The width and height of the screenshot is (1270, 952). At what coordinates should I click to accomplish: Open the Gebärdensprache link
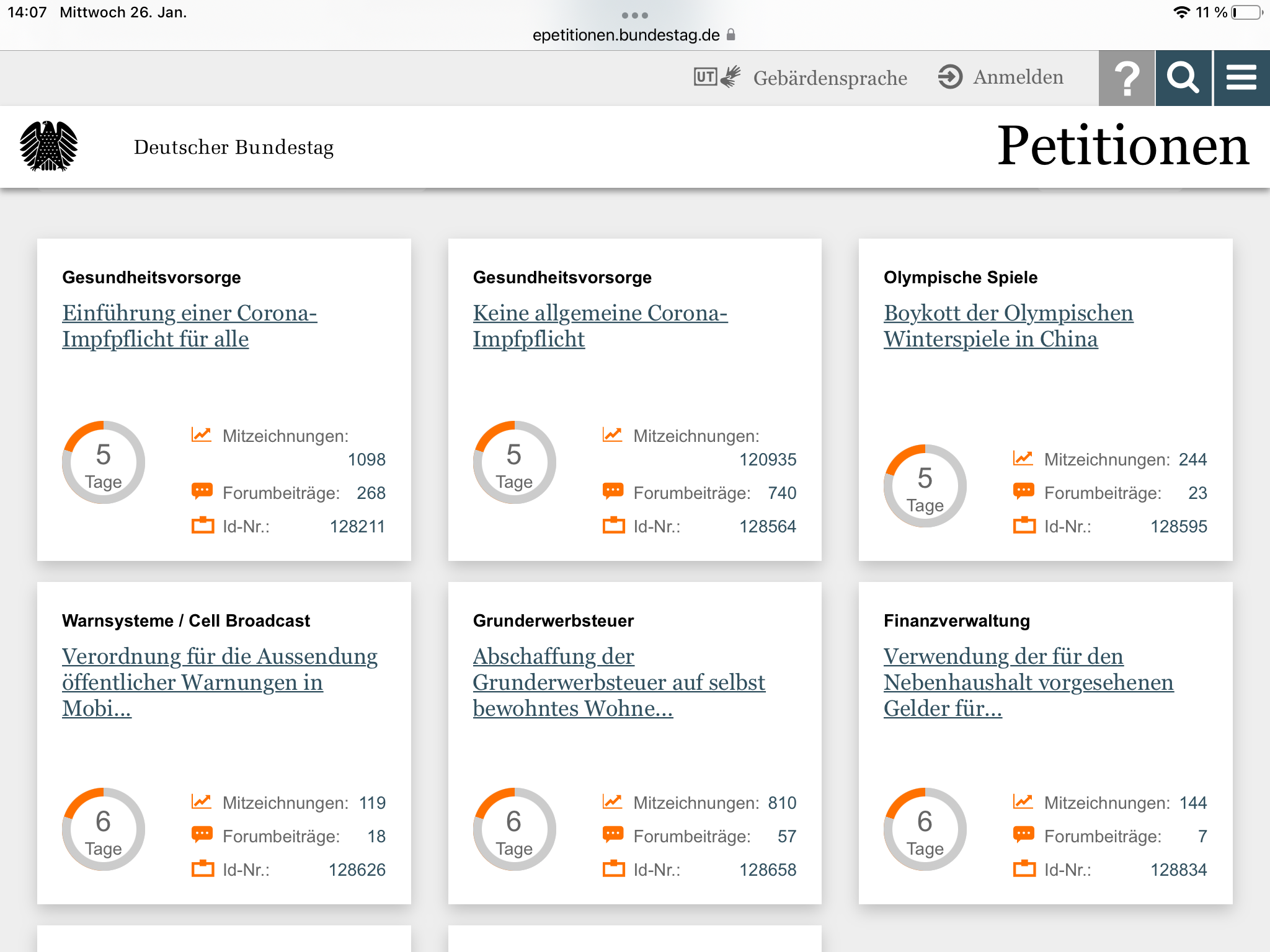click(x=830, y=78)
